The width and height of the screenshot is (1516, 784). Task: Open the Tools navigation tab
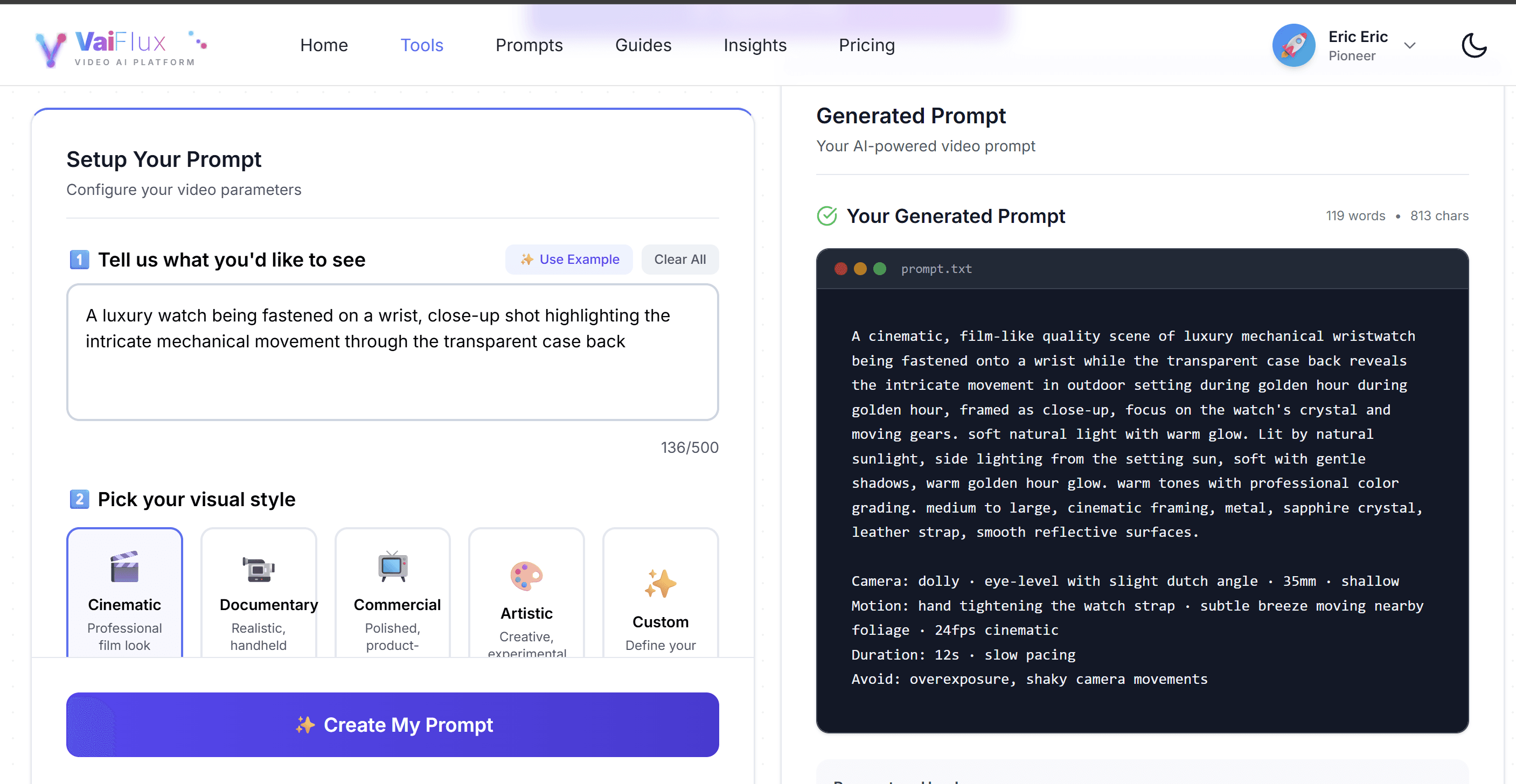421,45
